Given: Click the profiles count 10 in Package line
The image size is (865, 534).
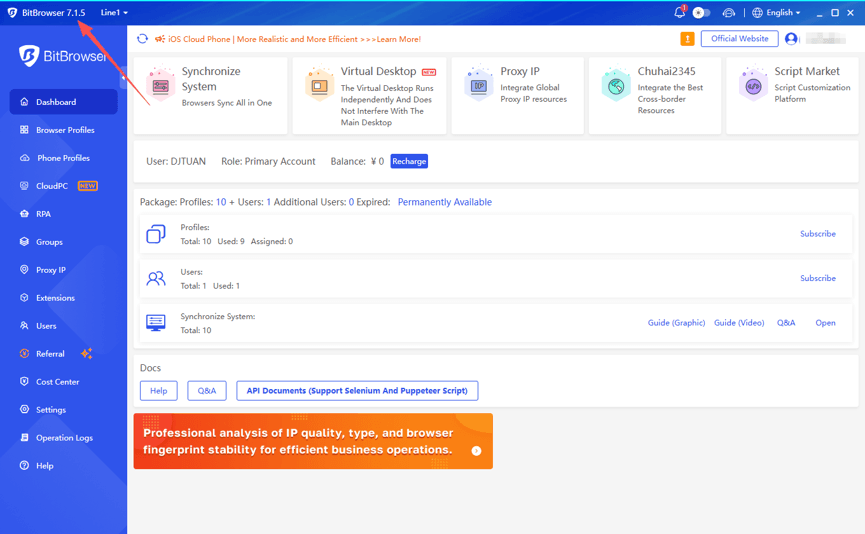Looking at the screenshot, I should 221,202.
